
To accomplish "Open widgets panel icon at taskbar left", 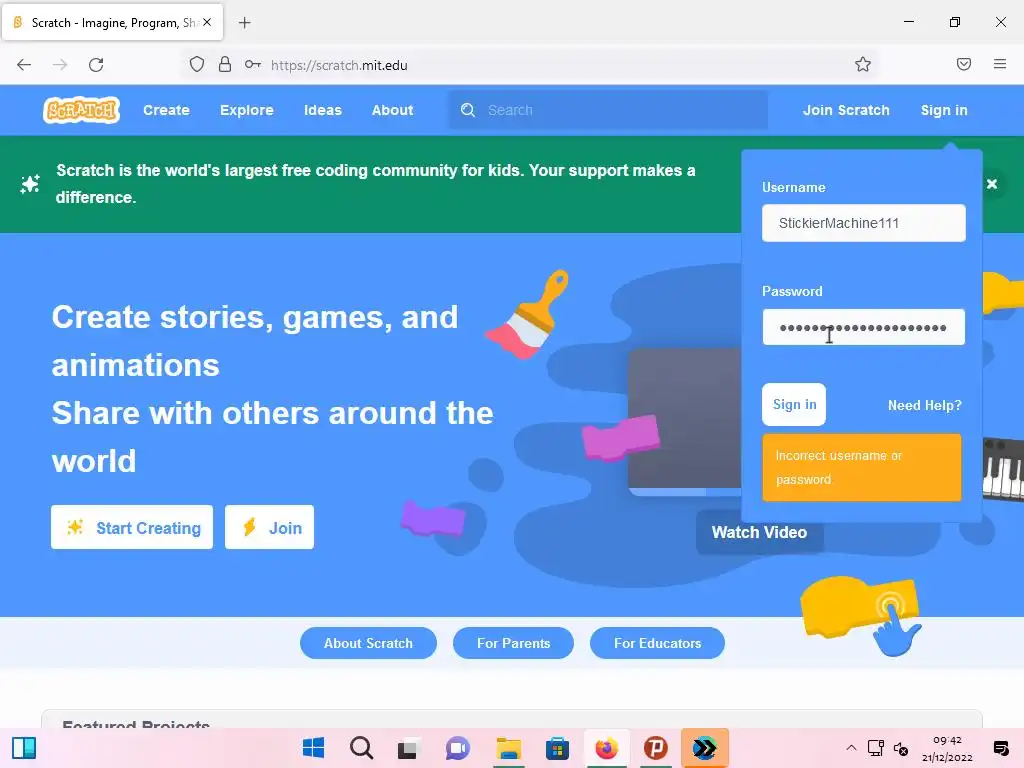I will point(24,748).
